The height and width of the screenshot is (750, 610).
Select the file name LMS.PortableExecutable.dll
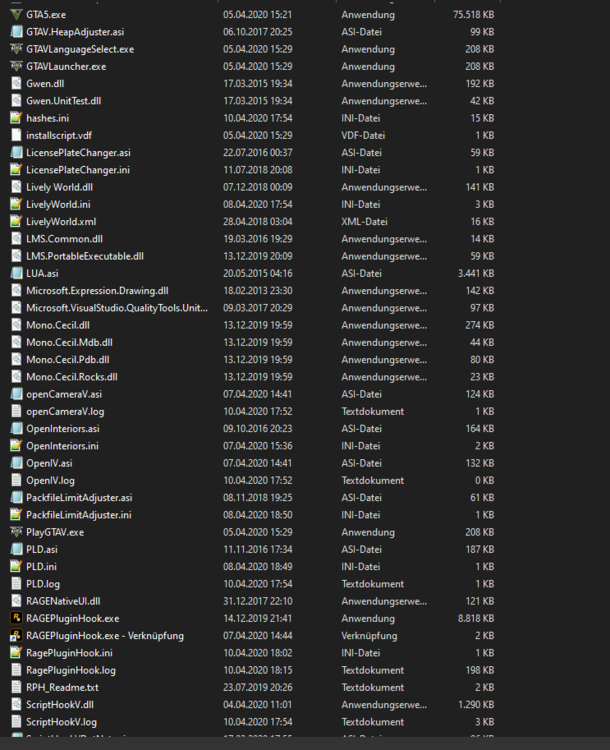tap(85, 256)
